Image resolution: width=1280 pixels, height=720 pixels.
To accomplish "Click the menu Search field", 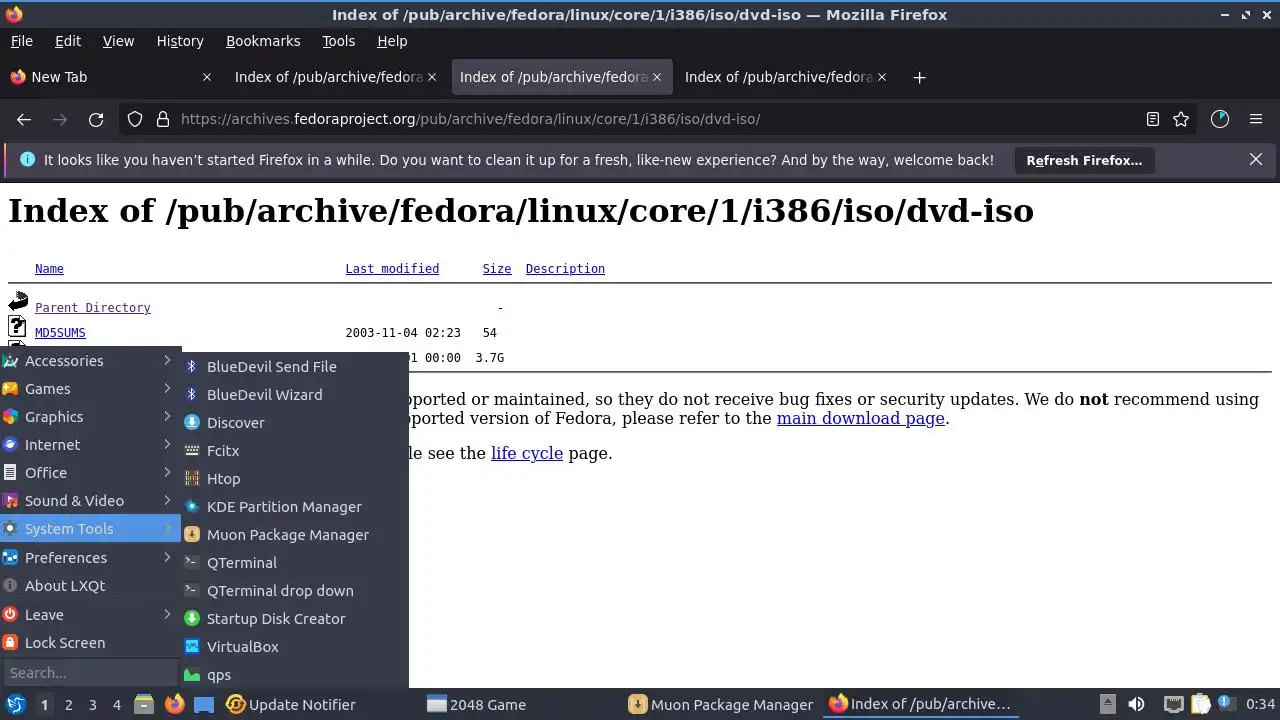I will (90, 673).
